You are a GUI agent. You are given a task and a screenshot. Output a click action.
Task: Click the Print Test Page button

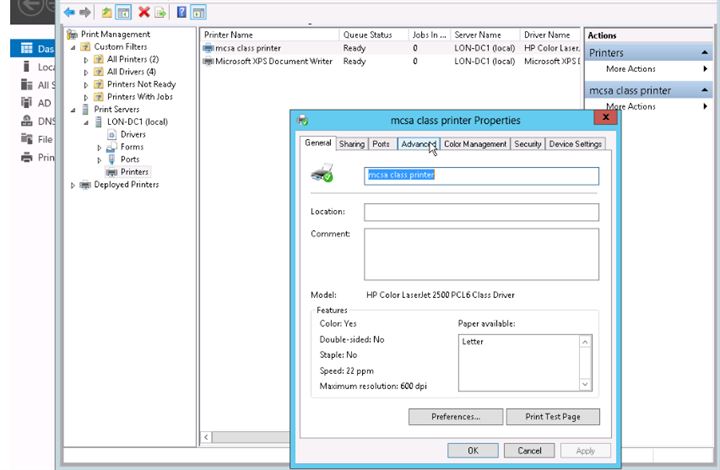553,417
